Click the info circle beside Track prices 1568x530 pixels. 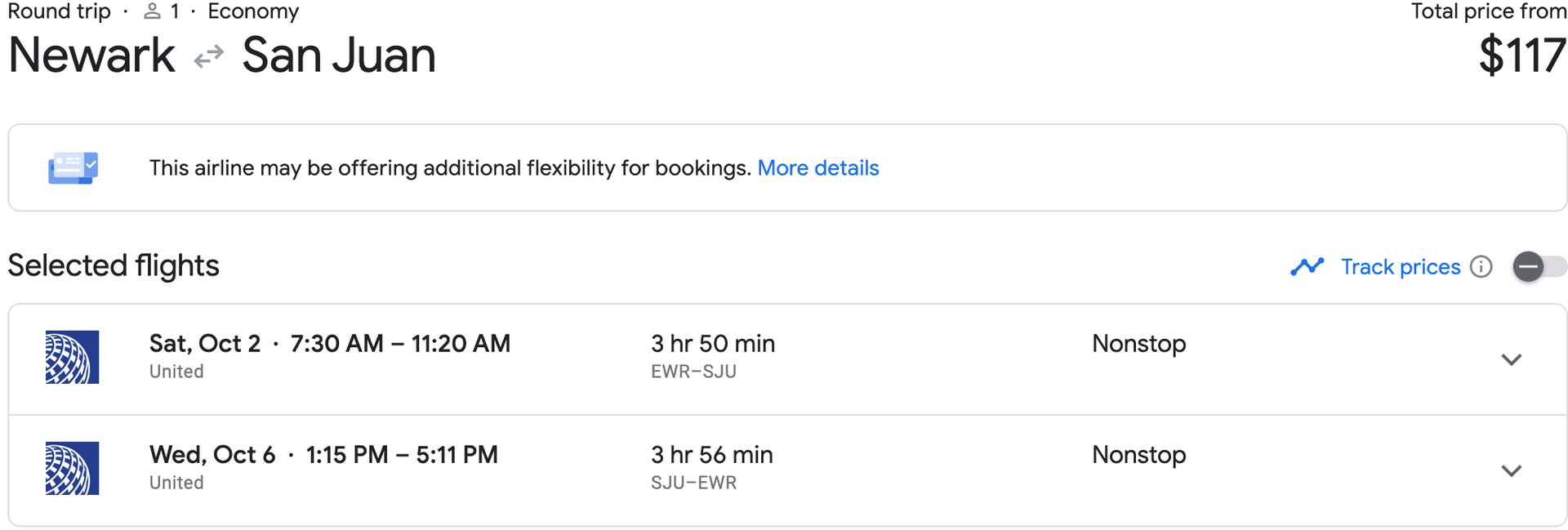click(x=1481, y=266)
